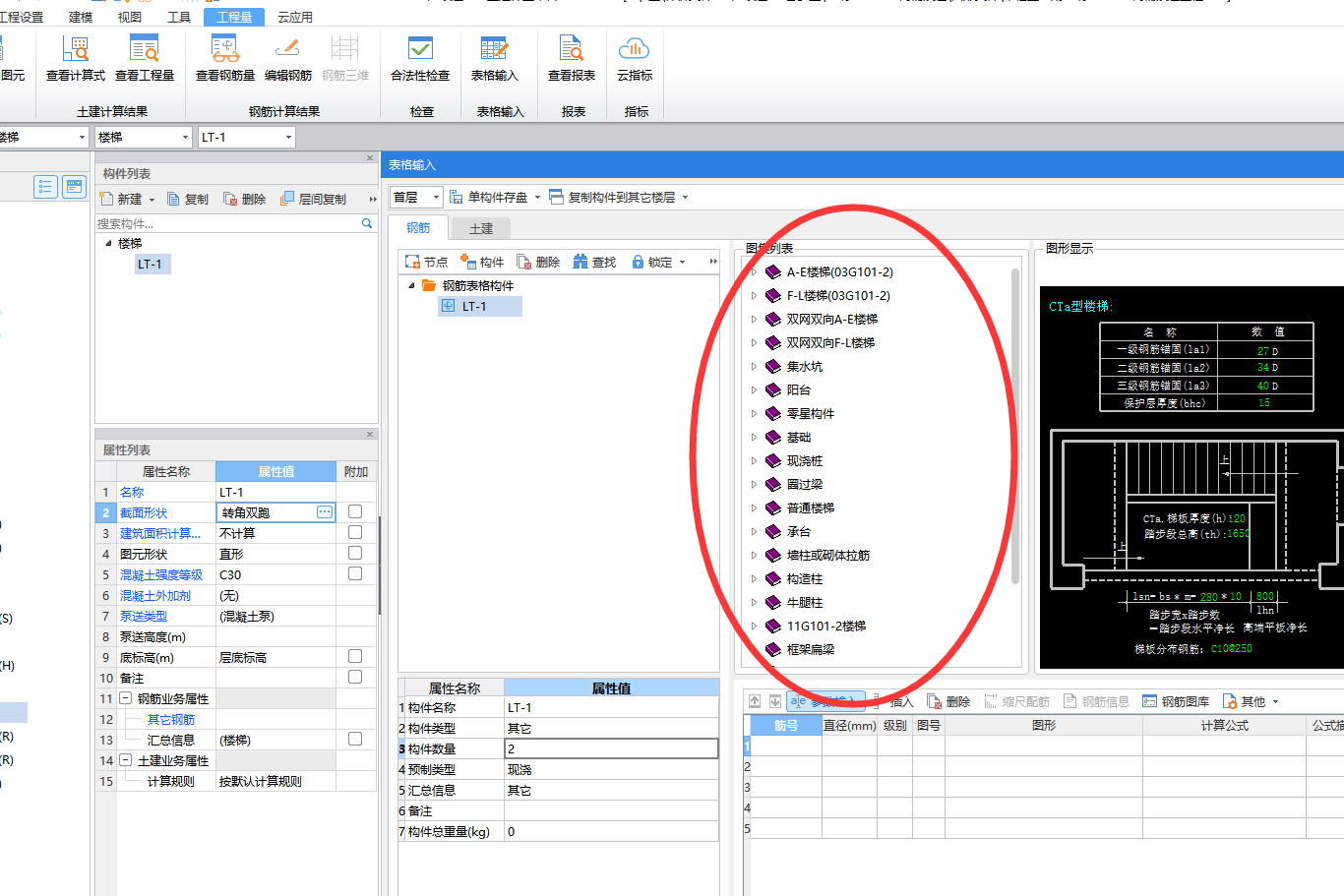The image size is (1344, 896).
Task: Click the 其它钢筋 link in 属性列表
Action: [171, 719]
